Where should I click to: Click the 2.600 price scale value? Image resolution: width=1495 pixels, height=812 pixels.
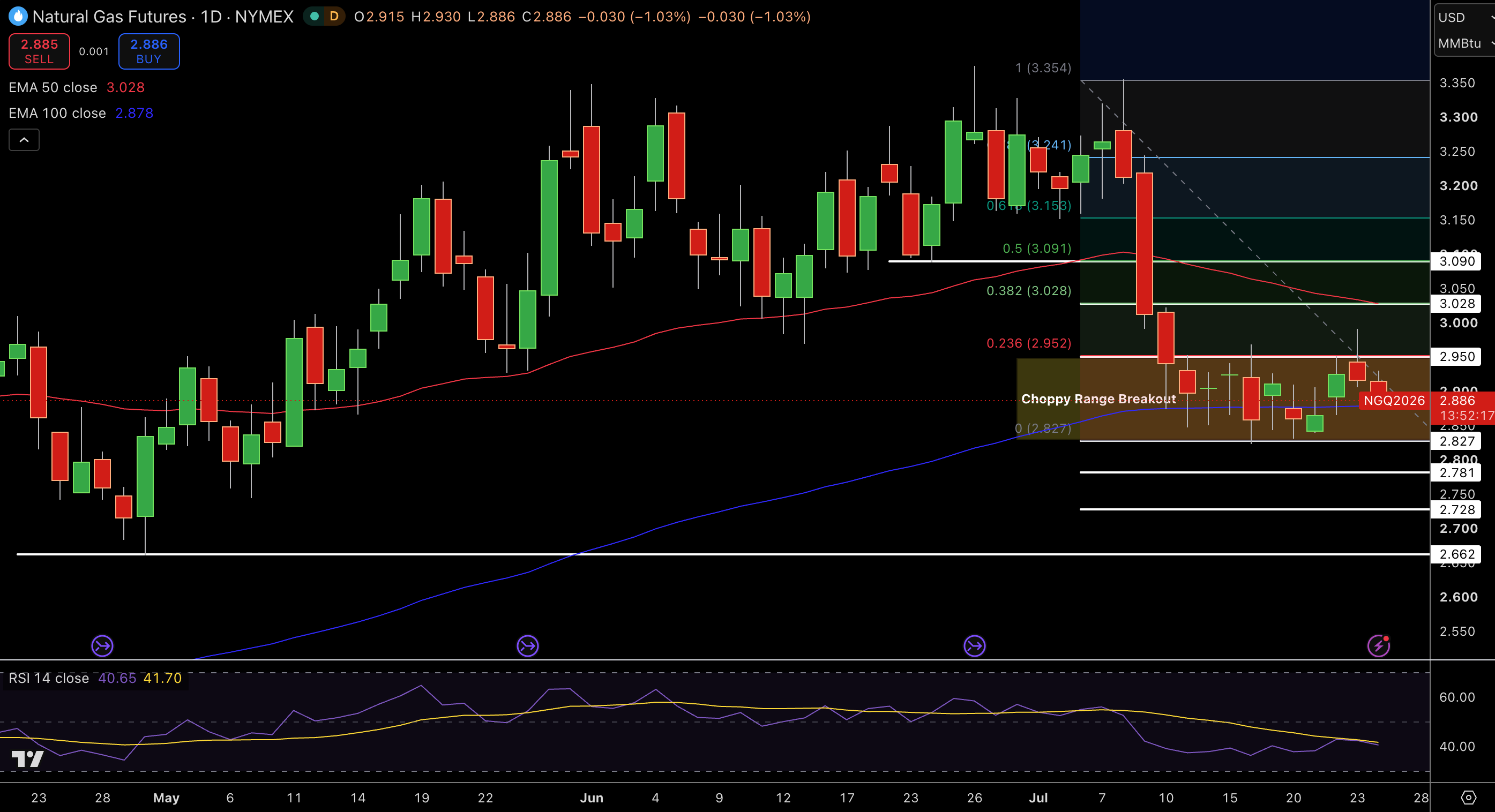(1459, 597)
